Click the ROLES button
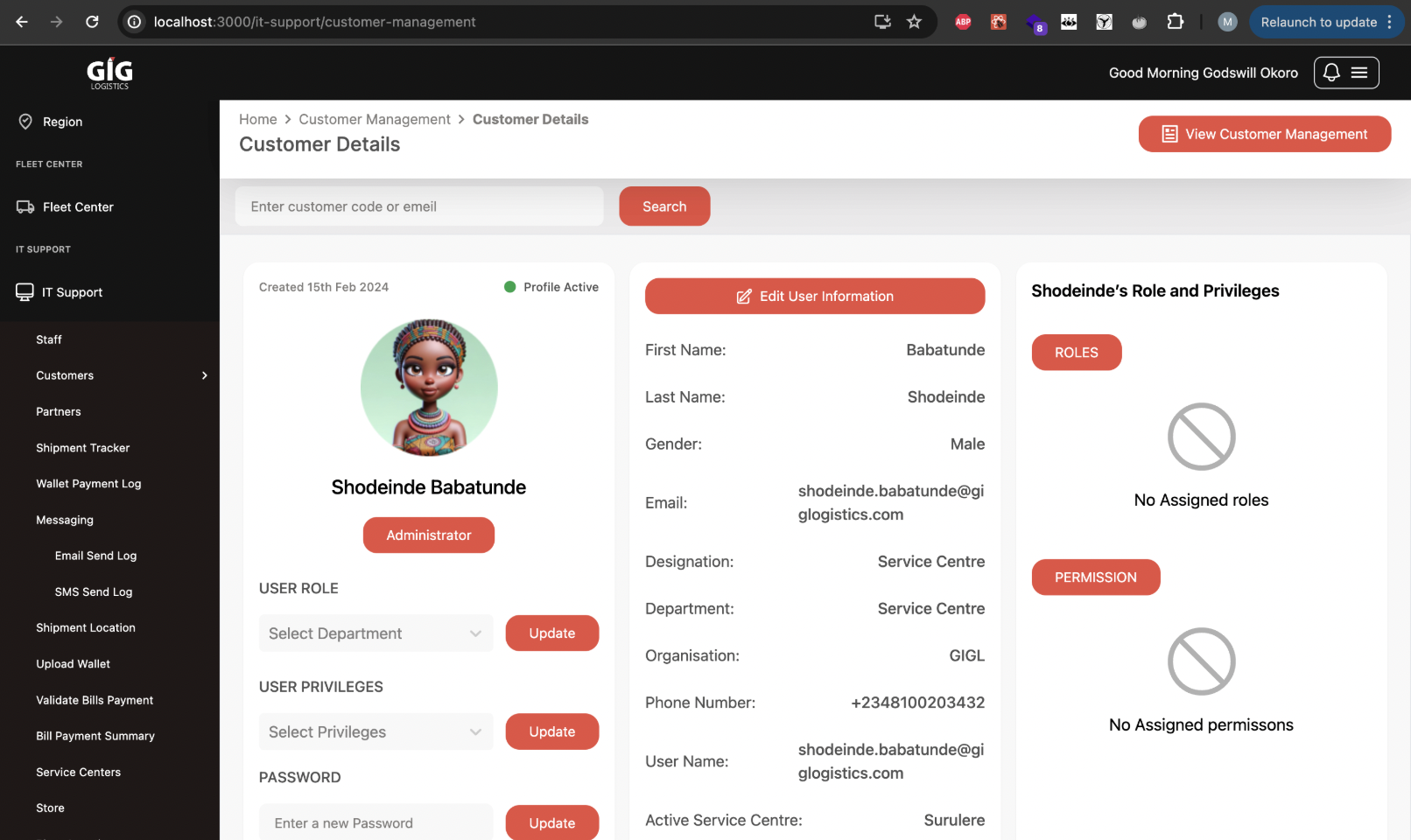The height and width of the screenshot is (840, 1411). click(x=1077, y=353)
